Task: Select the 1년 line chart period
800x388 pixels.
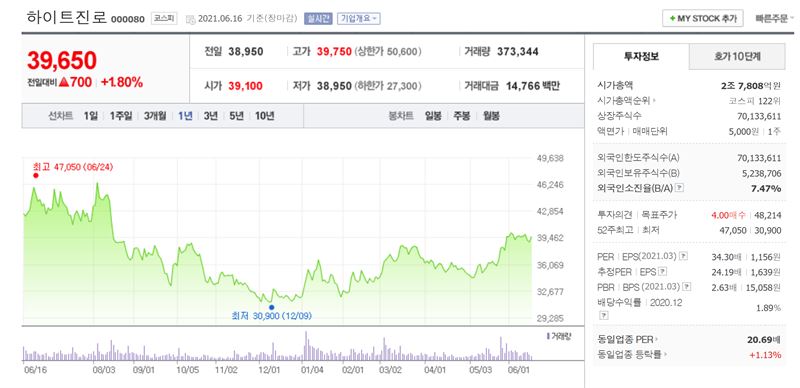Action: (x=185, y=116)
